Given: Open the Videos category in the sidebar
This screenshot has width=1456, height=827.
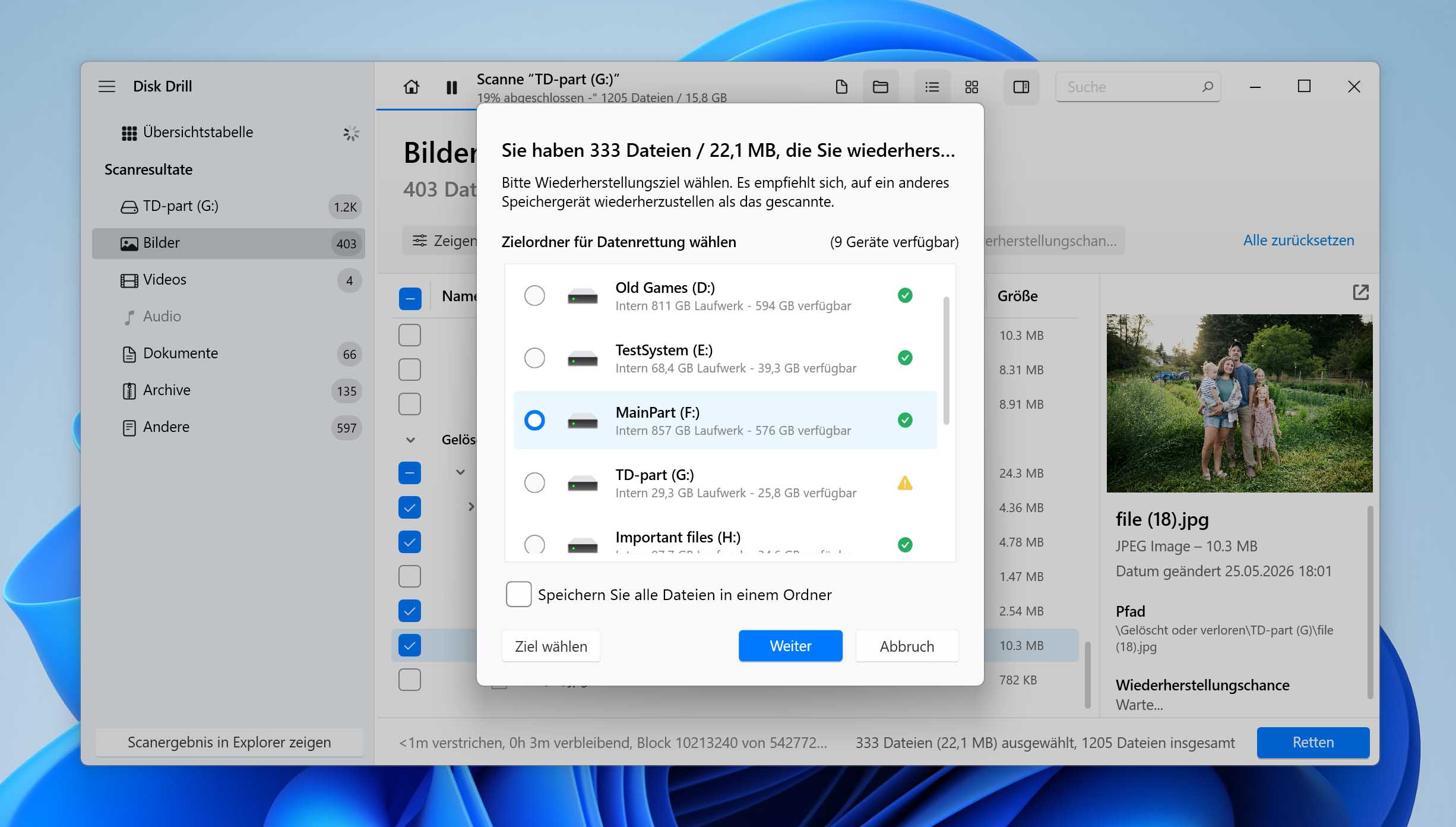Looking at the screenshot, I should pyautogui.click(x=229, y=280).
